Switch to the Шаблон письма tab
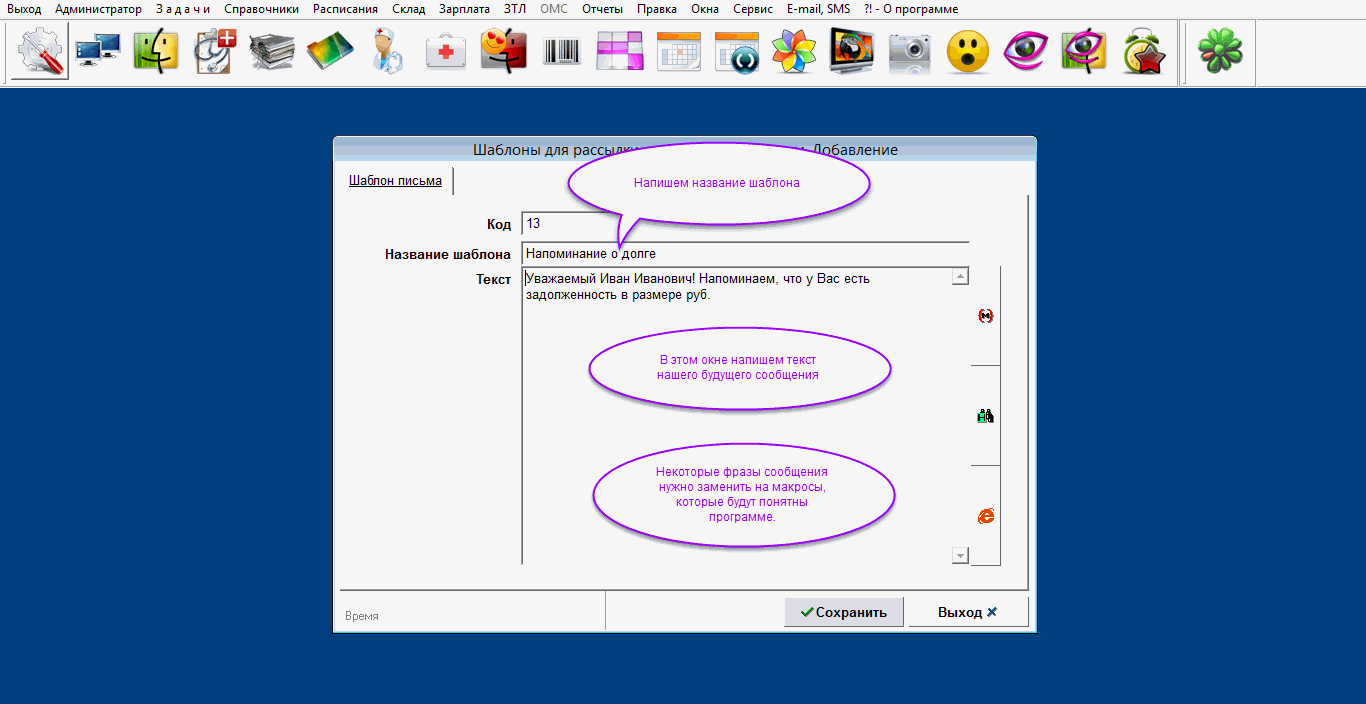This screenshot has height=704, width=1366. click(x=395, y=181)
